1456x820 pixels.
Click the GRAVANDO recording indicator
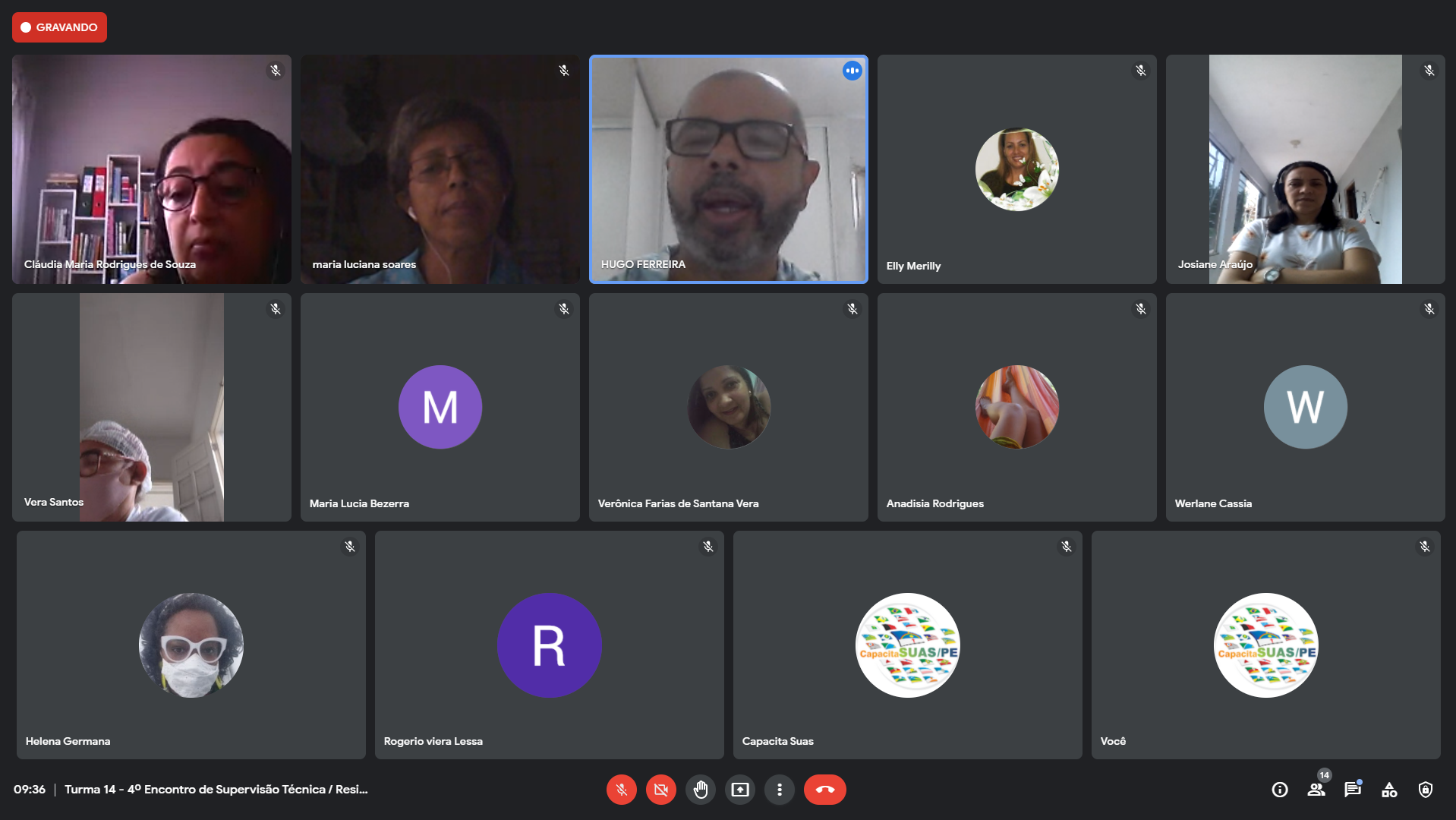click(x=59, y=27)
